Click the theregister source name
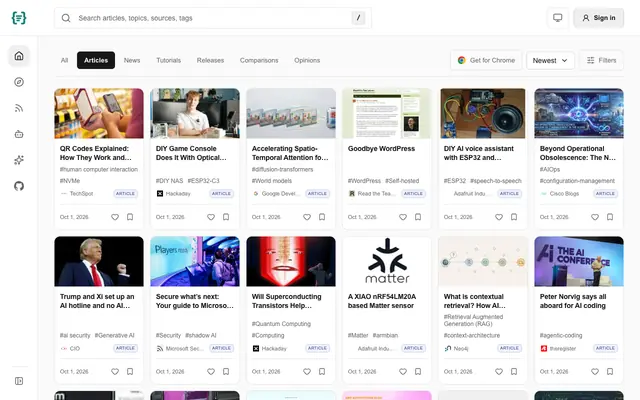Viewport: 640px width, 400px height. (x=562, y=349)
